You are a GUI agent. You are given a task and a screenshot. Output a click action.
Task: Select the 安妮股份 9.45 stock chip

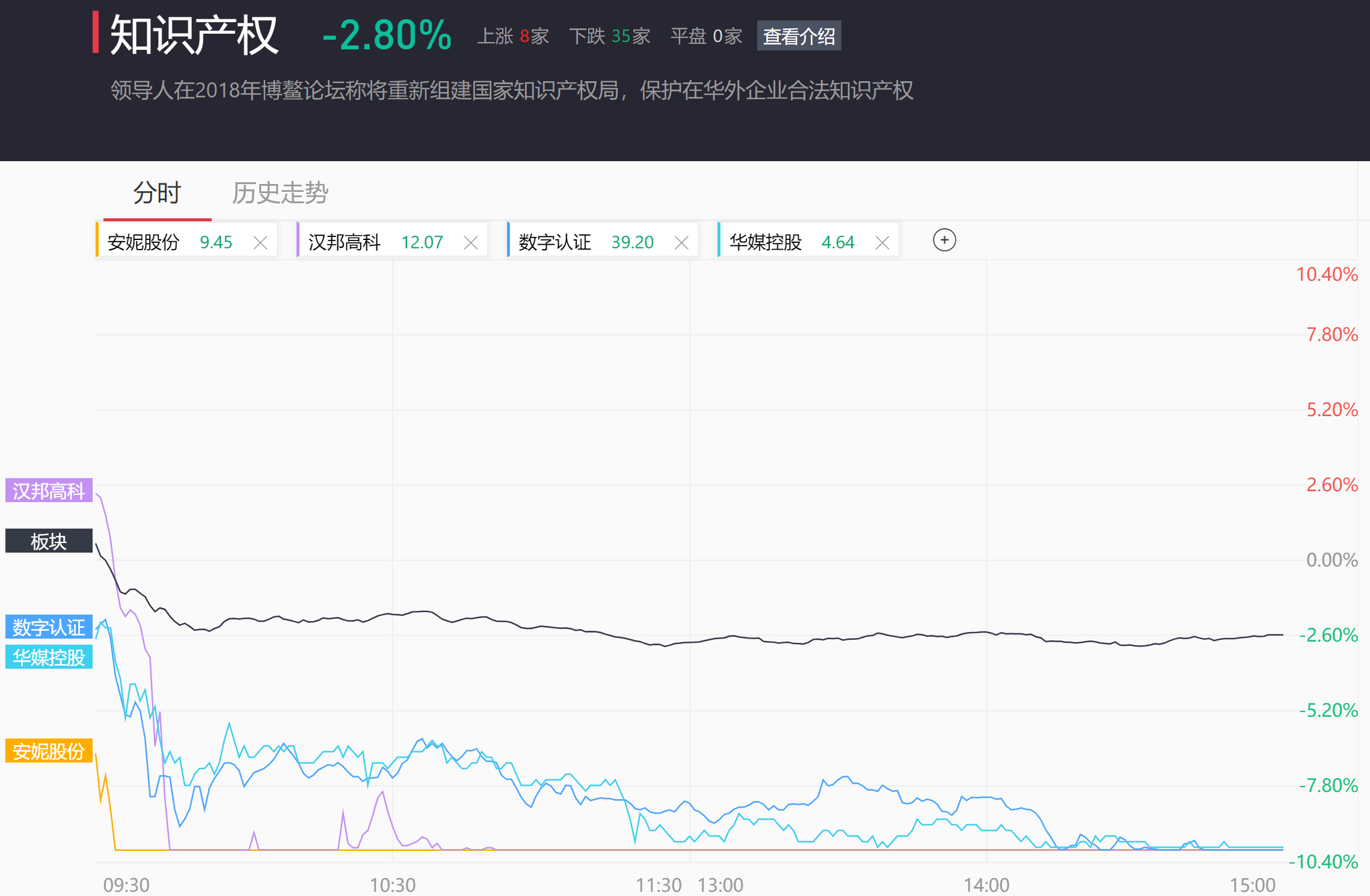tap(186, 241)
